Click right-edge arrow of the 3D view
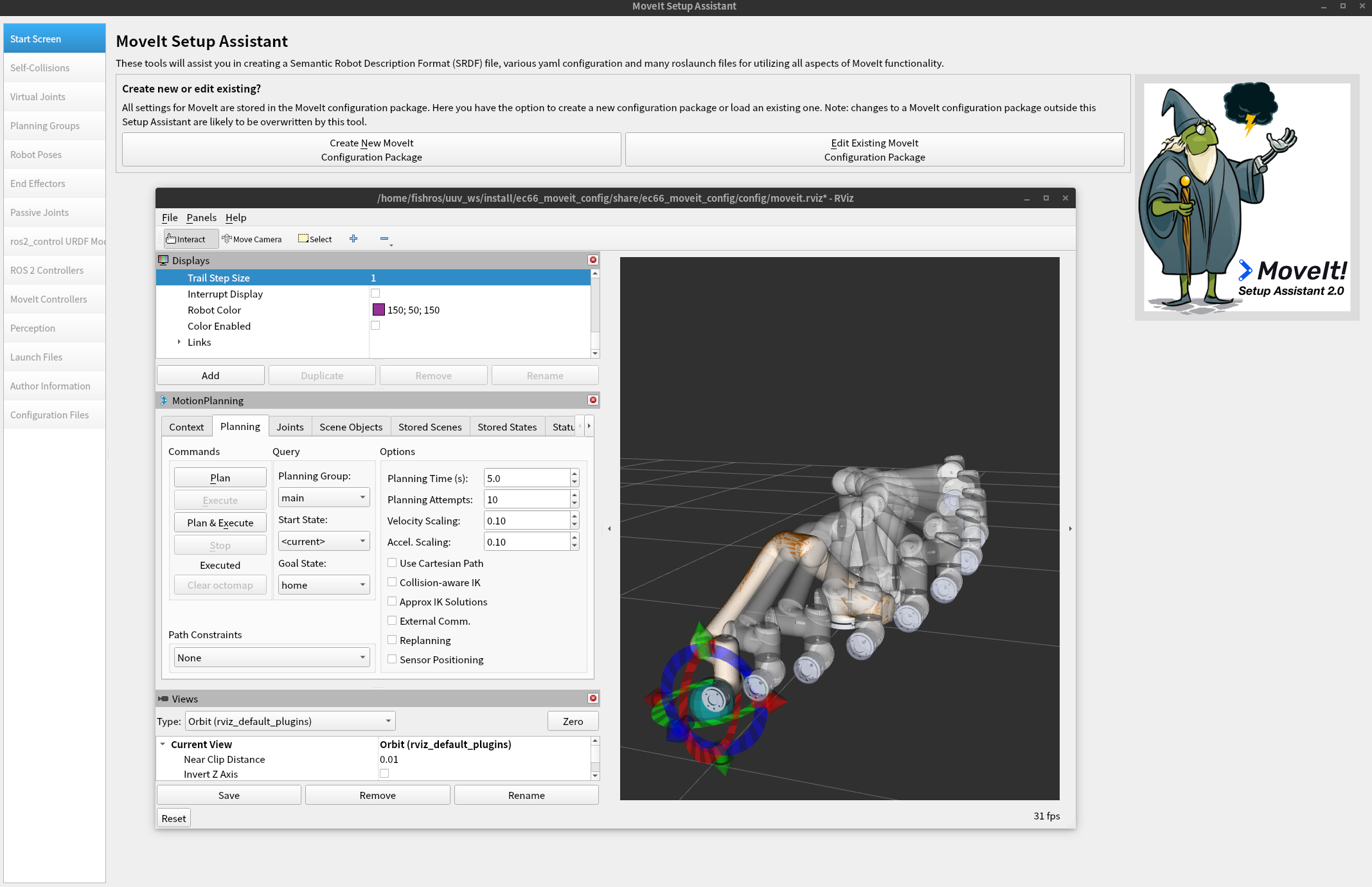 coord(1070,528)
